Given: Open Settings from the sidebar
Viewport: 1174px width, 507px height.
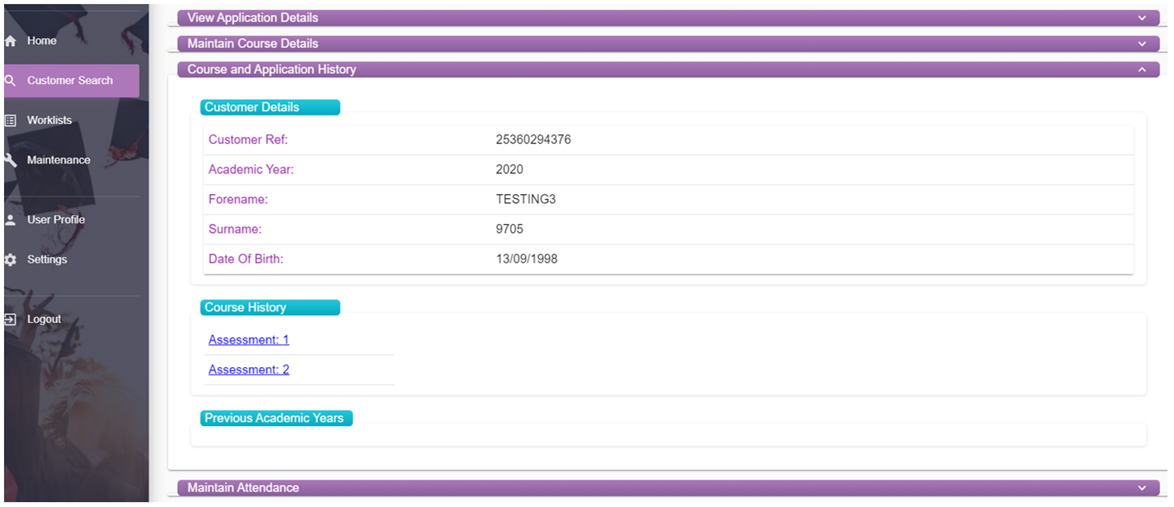Looking at the screenshot, I should (x=47, y=260).
